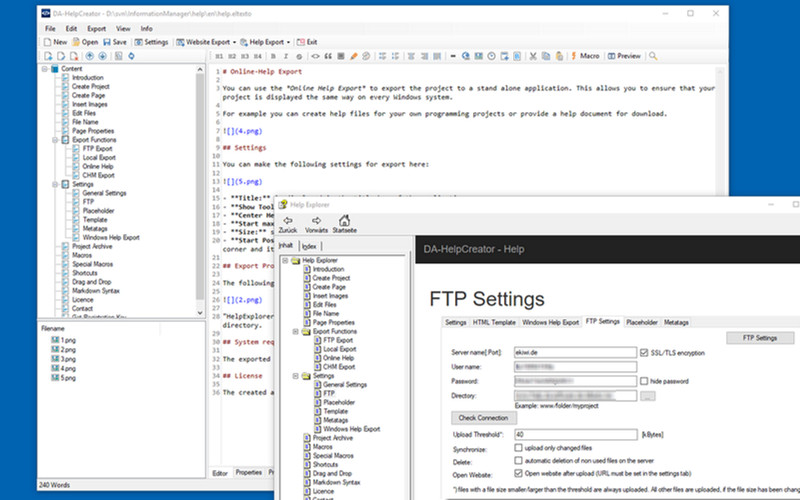Click the Zurück back arrow
This screenshot has height=500, width=800.
tap(288, 224)
